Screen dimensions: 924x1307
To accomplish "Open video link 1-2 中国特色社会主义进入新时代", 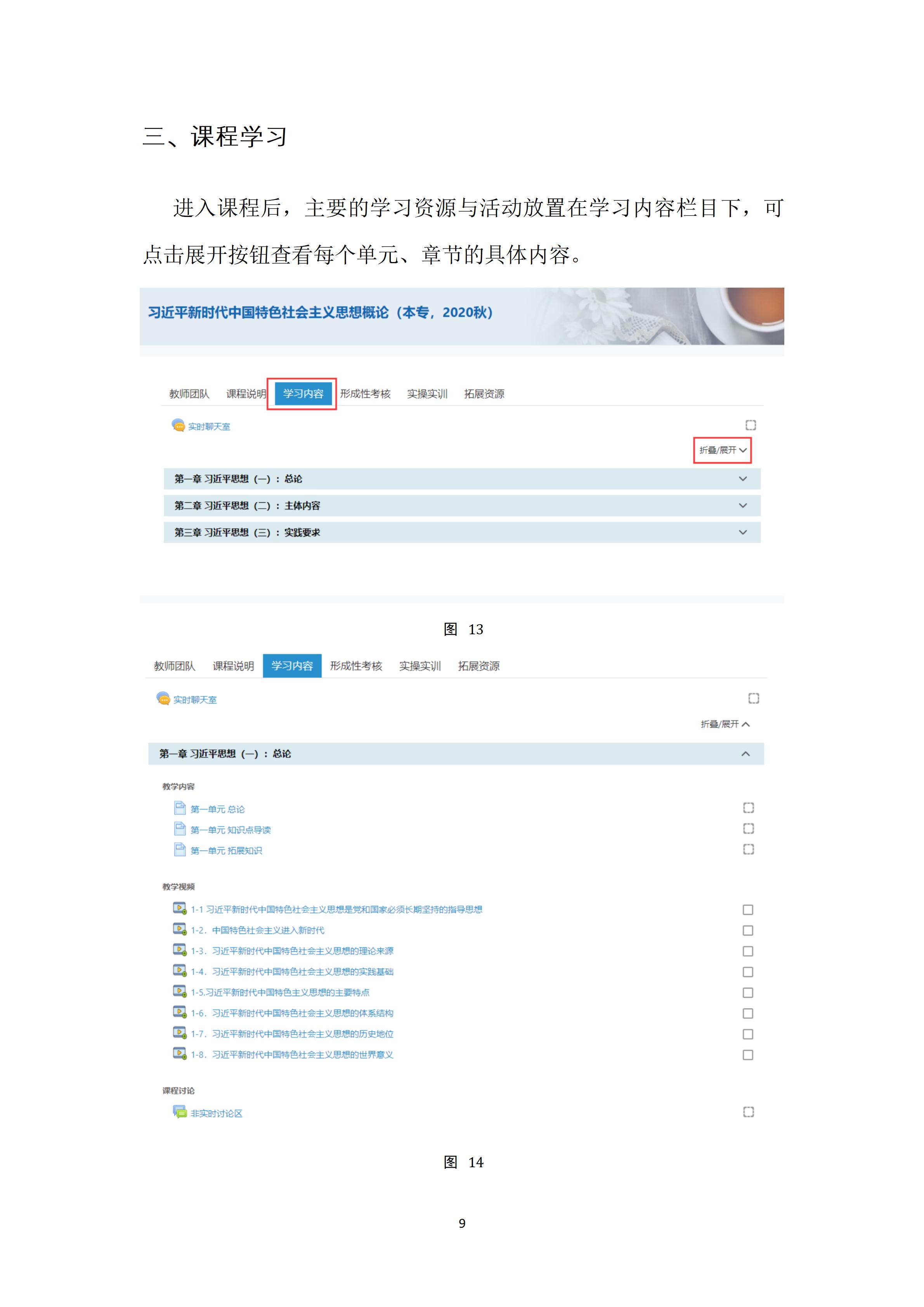I will 258,930.
